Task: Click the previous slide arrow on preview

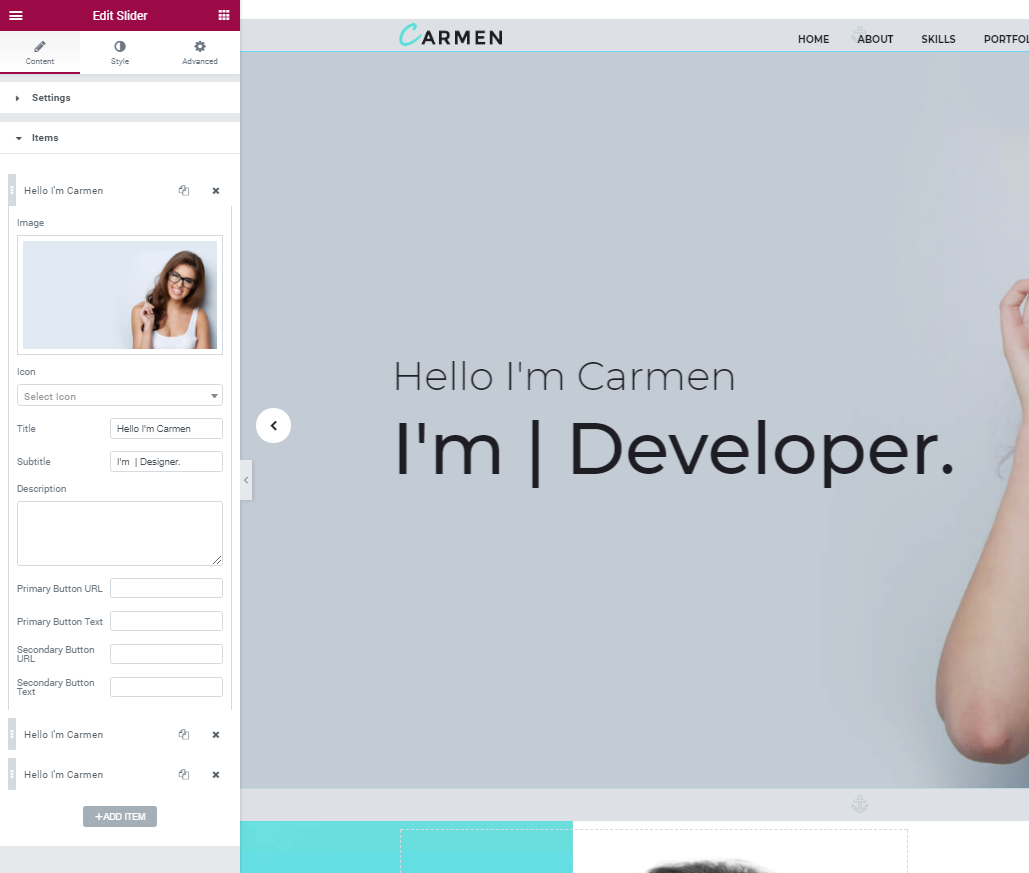Action: tap(273, 425)
